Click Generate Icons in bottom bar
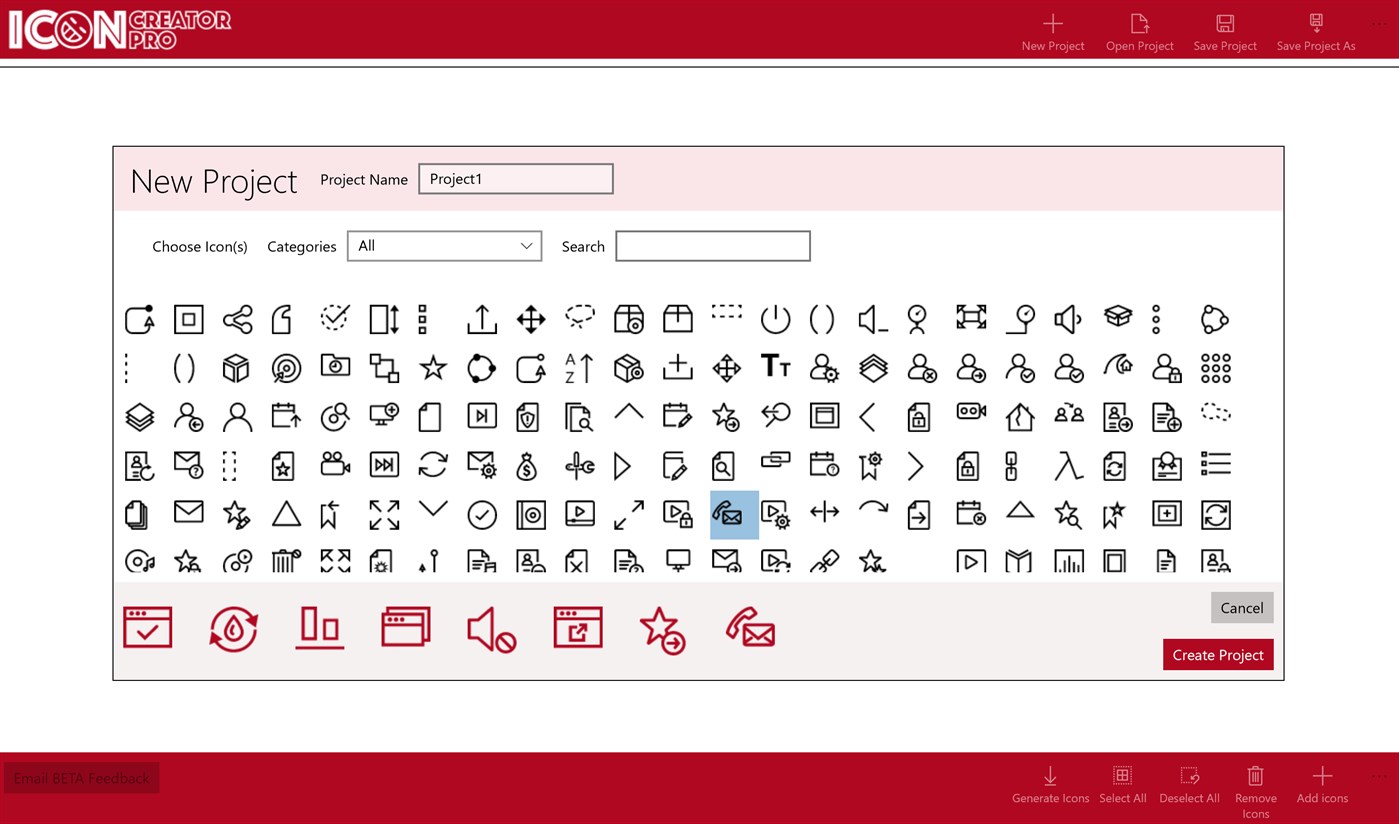 pos(1050,785)
